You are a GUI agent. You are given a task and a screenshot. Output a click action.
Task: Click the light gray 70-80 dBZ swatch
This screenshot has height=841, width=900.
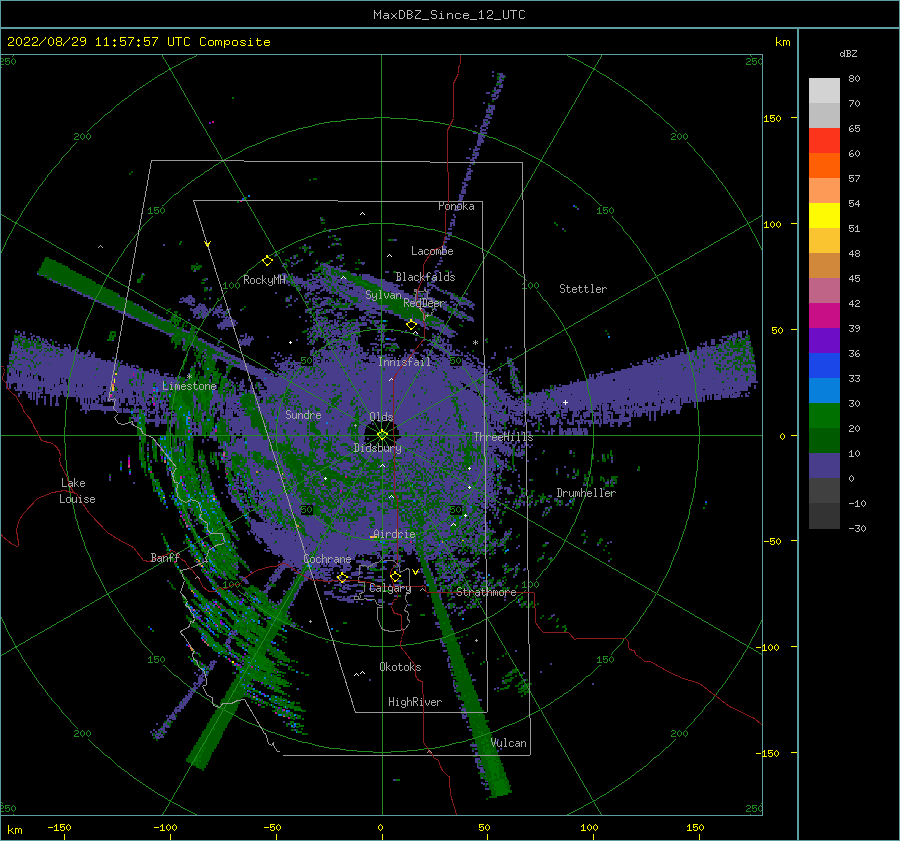pos(824,91)
